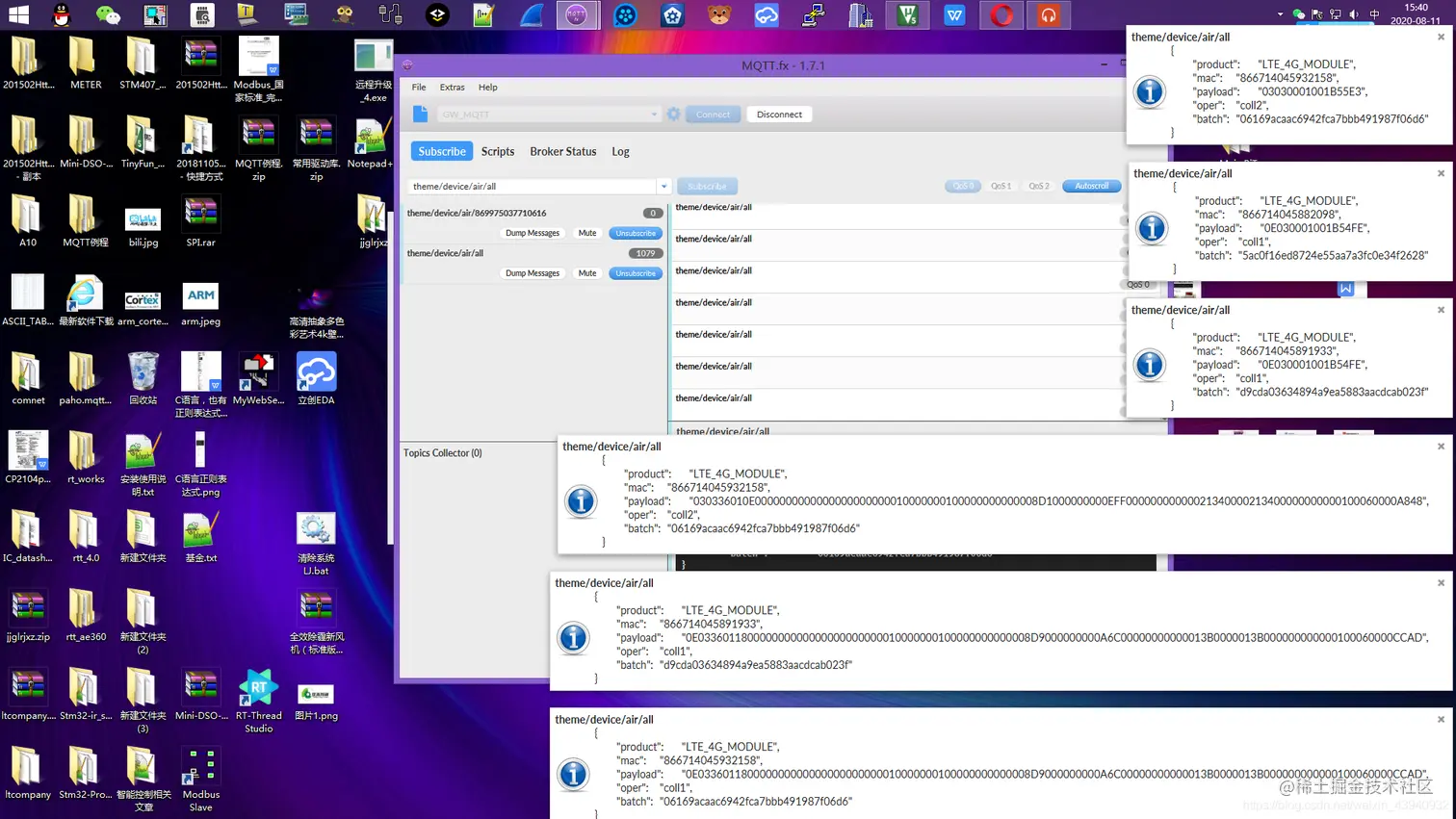Open the Help menu
The height and width of the screenshot is (819, 1456).
click(488, 87)
